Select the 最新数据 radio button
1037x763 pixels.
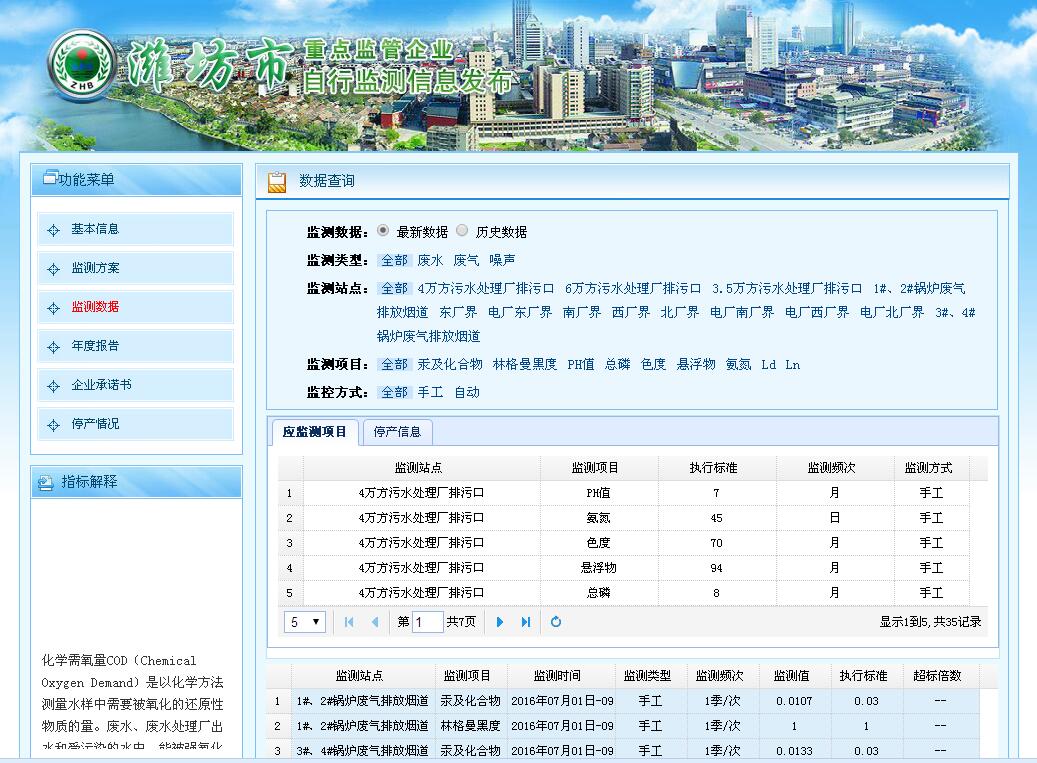(x=383, y=231)
